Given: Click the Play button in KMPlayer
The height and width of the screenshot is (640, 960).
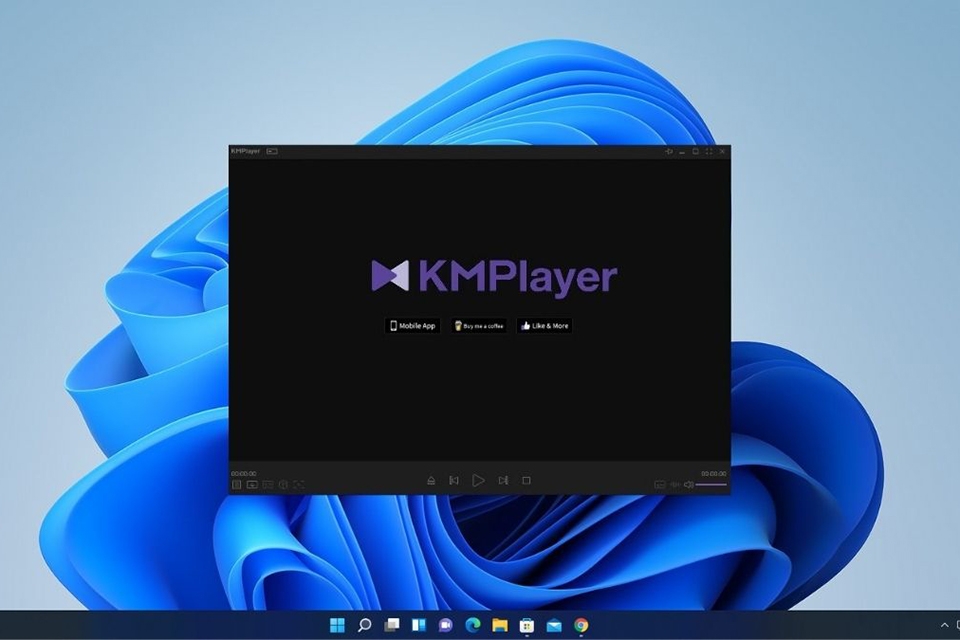Looking at the screenshot, I should coord(478,481).
